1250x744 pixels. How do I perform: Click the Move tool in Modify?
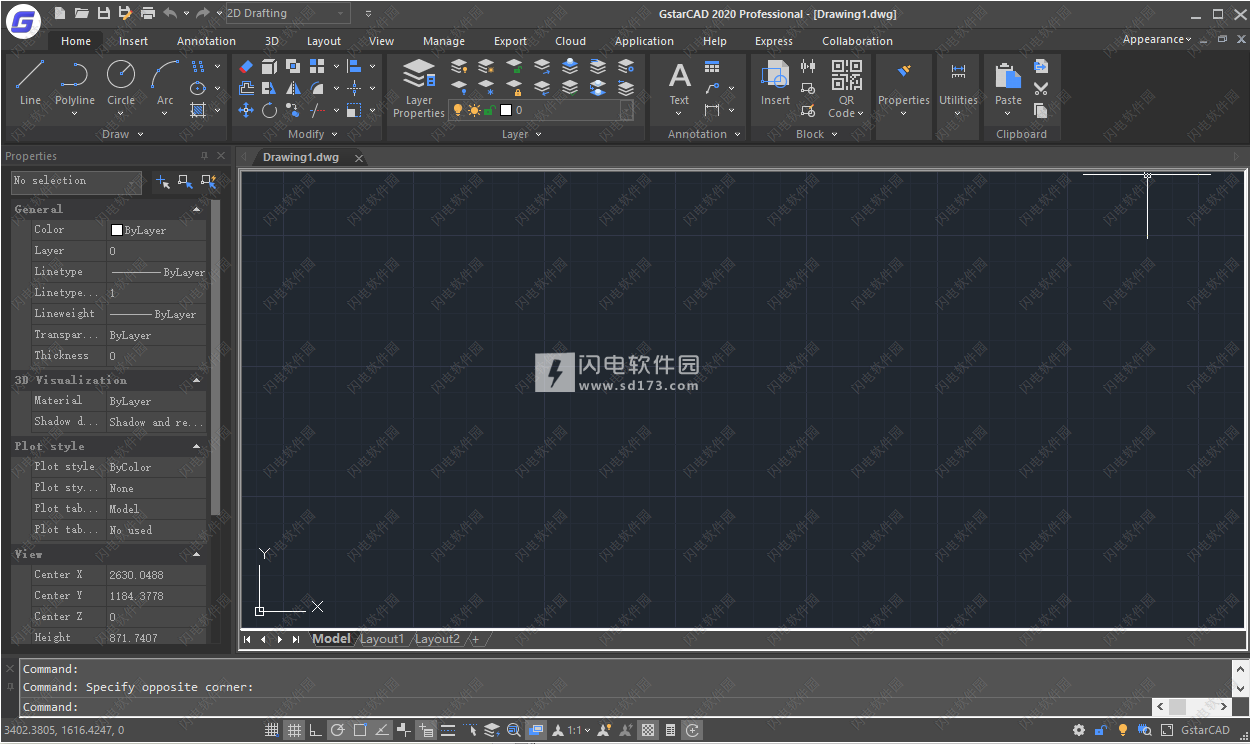(246, 110)
